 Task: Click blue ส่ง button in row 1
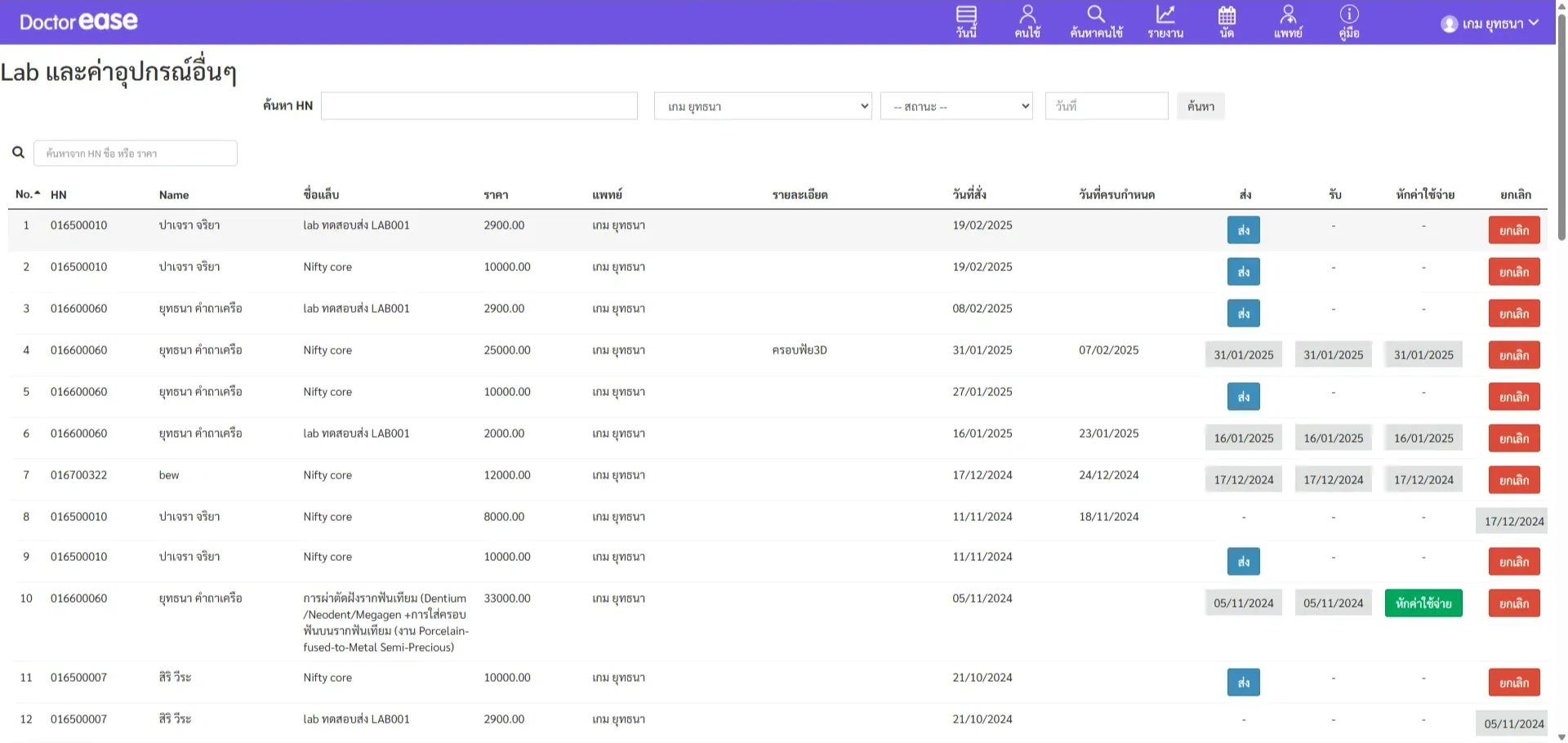(1243, 230)
